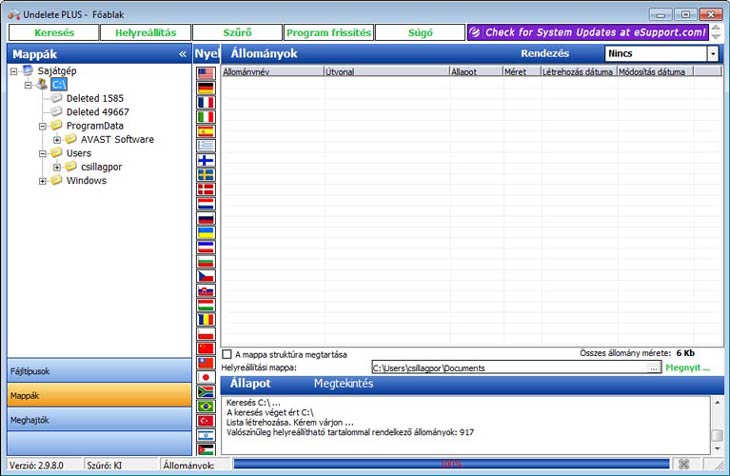Click the Helyreállítás button
This screenshot has height=476, width=730.
[x=145, y=33]
